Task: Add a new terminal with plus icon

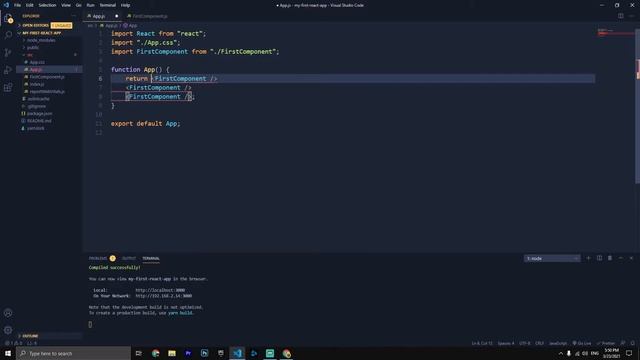Action: (x=588, y=258)
